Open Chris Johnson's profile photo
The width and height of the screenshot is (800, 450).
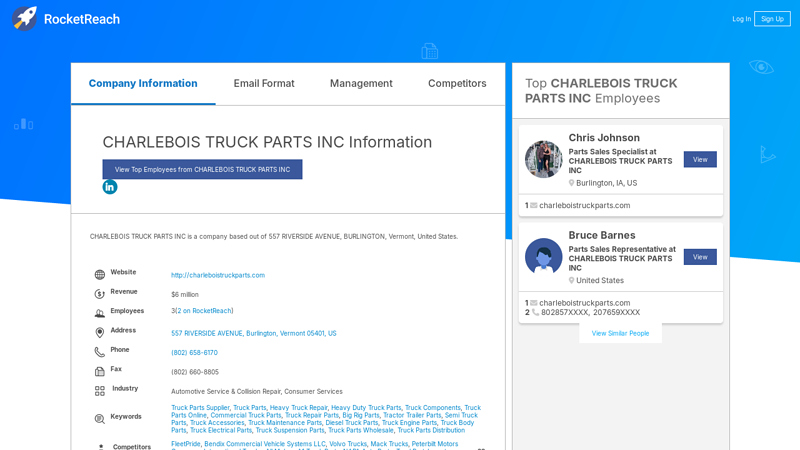[543, 159]
